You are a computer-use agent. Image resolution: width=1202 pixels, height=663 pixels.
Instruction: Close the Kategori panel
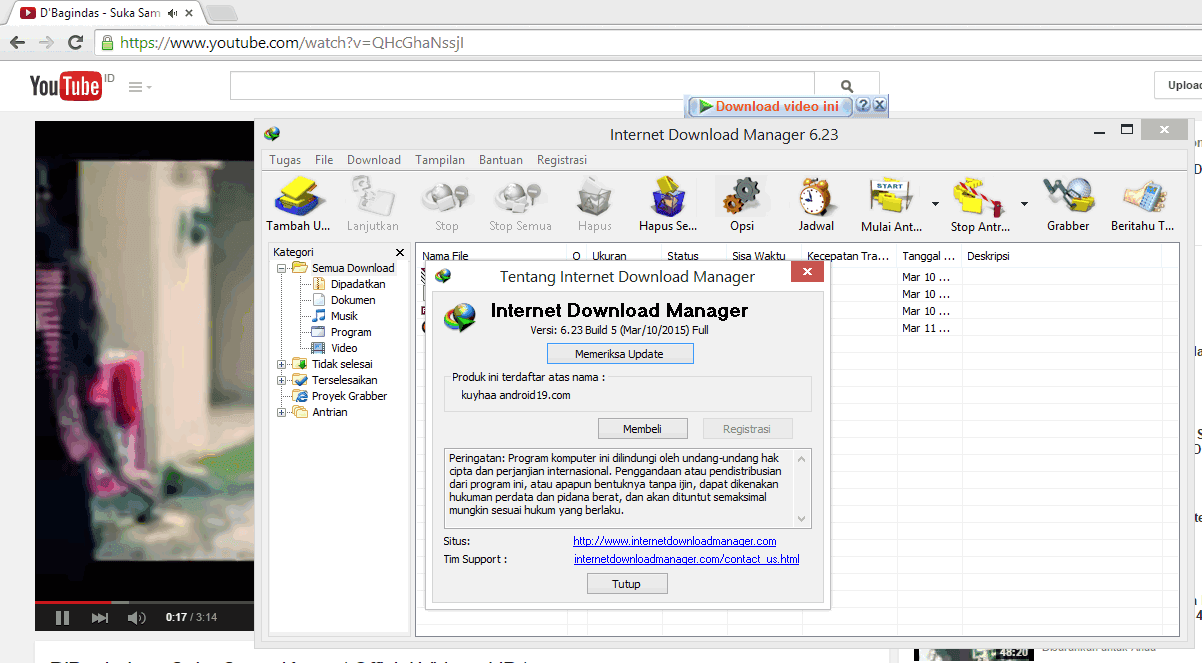click(400, 253)
